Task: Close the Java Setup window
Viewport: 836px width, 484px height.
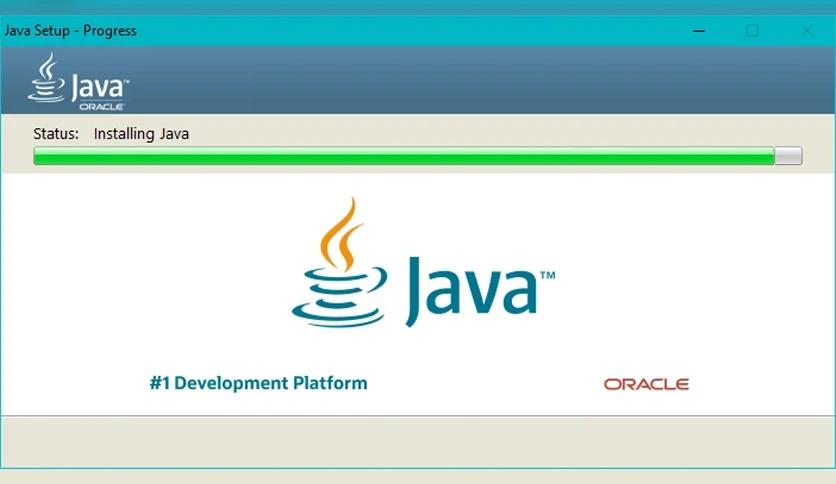Action: coord(807,31)
